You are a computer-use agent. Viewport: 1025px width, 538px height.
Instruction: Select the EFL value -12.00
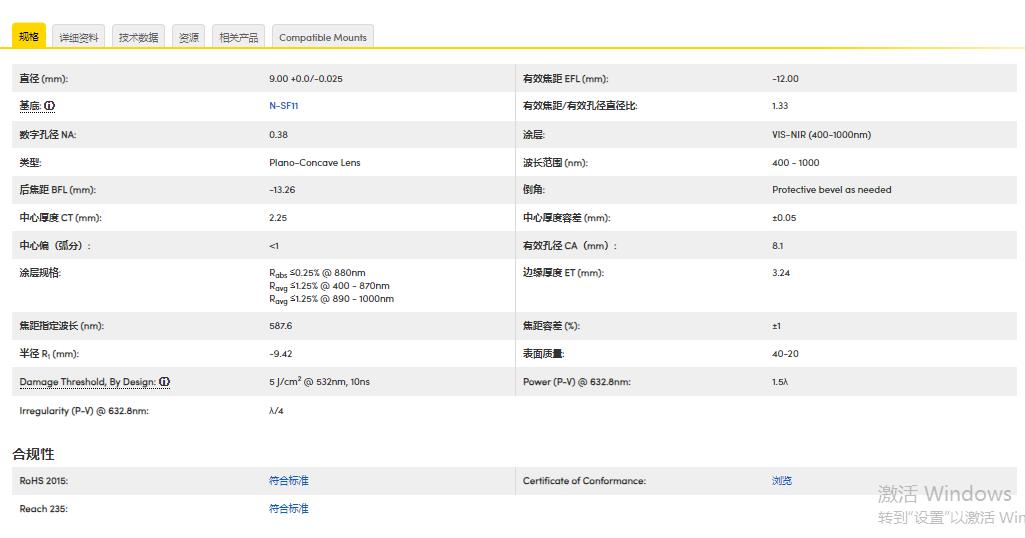pyautogui.click(x=785, y=78)
